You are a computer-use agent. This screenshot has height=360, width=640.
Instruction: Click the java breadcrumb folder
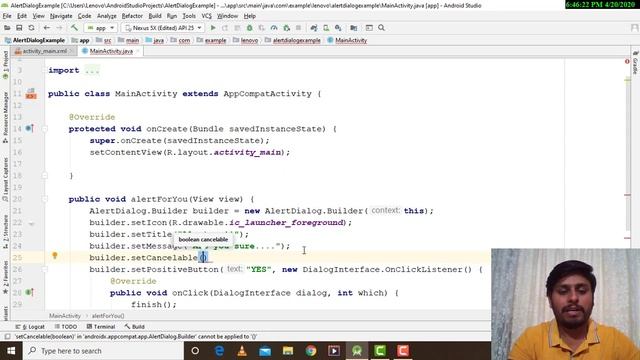[155, 40]
